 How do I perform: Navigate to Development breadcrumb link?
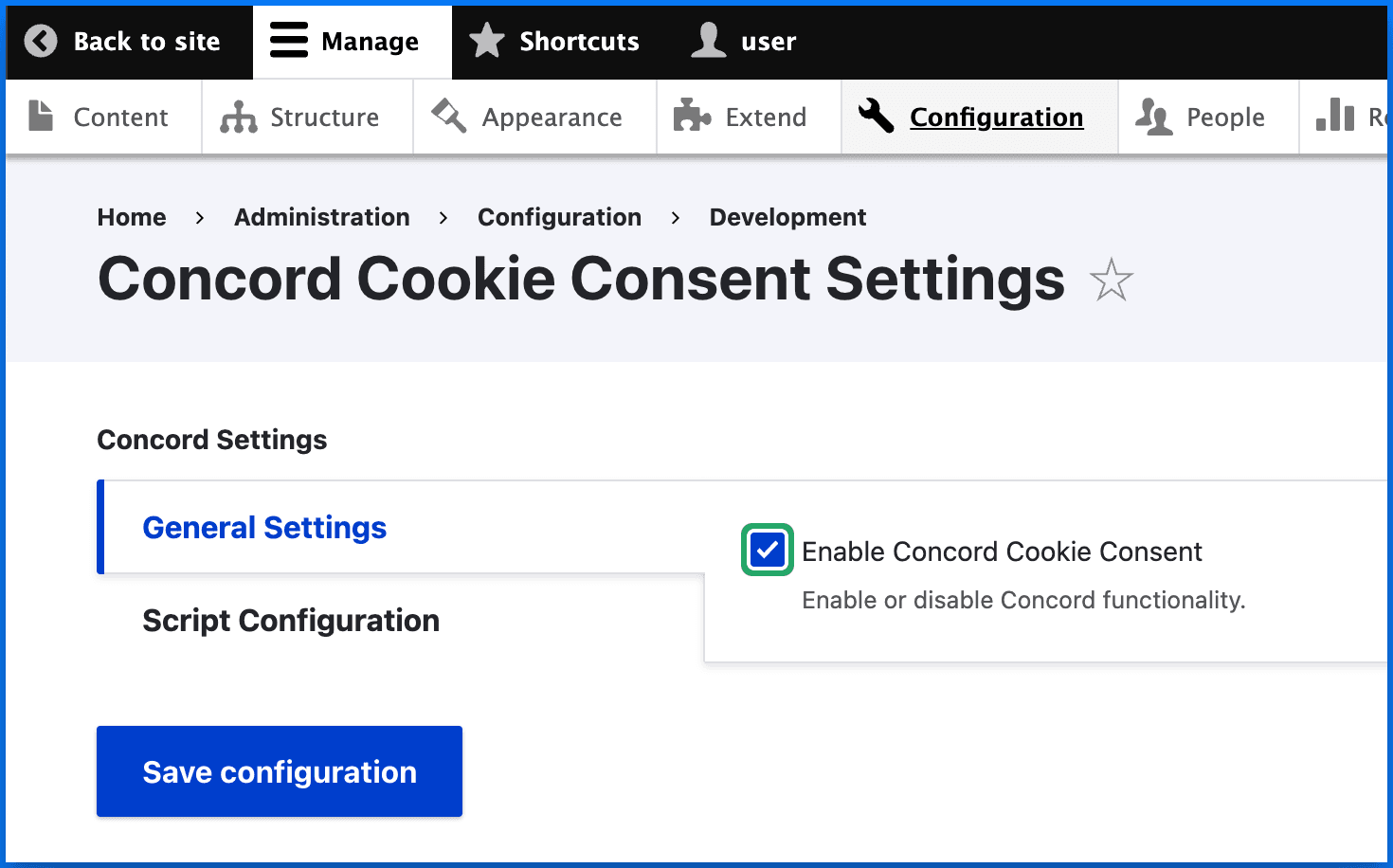coord(787,217)
